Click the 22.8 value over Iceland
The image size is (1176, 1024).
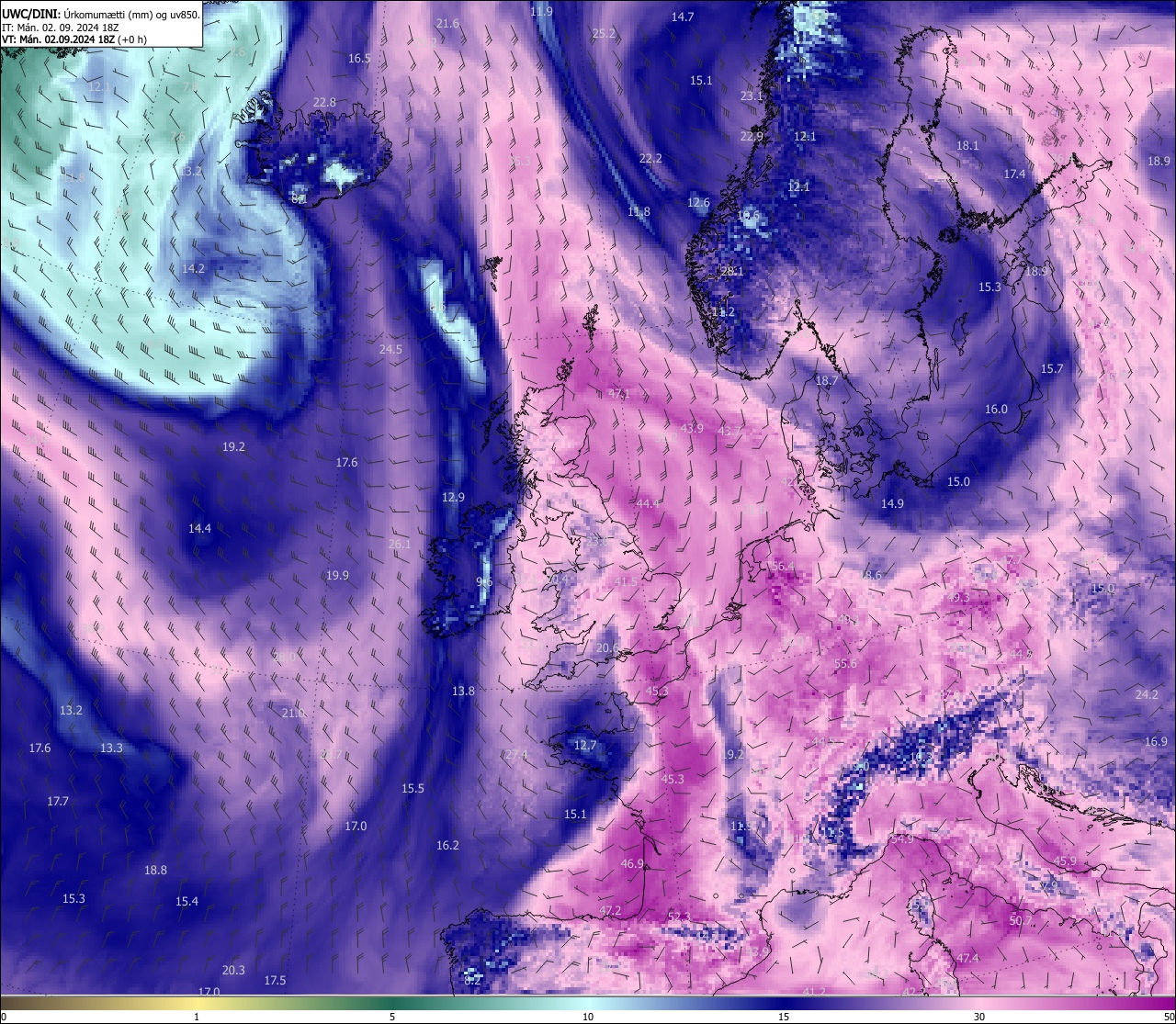pos(324,102)
